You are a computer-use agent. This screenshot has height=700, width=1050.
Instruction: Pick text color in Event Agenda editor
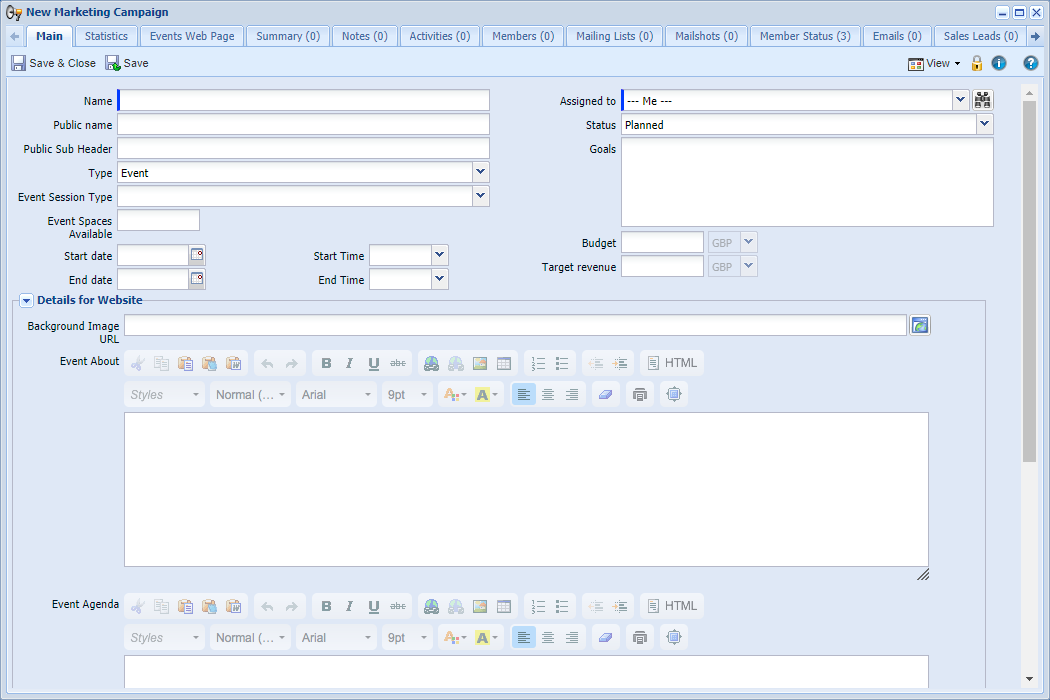coord(455,638)
